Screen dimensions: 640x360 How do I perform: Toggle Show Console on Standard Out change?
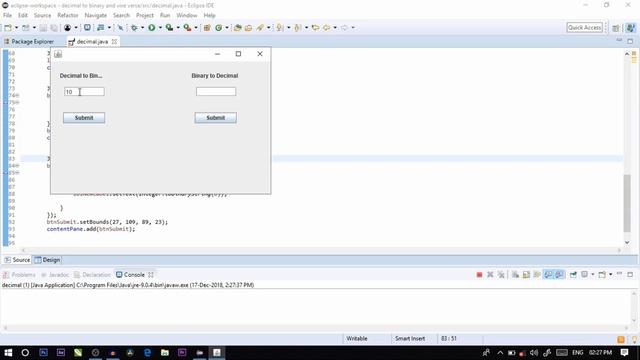click(548, 275)
